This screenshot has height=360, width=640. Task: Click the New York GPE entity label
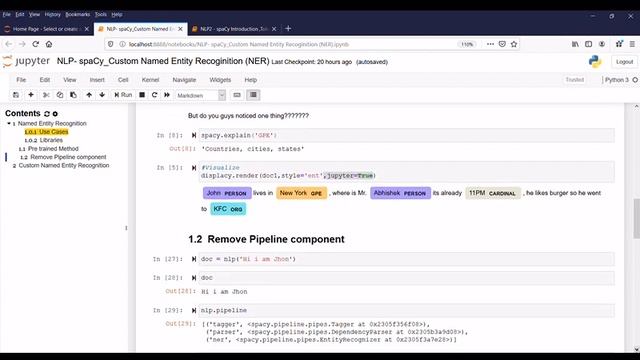[301, 193]
